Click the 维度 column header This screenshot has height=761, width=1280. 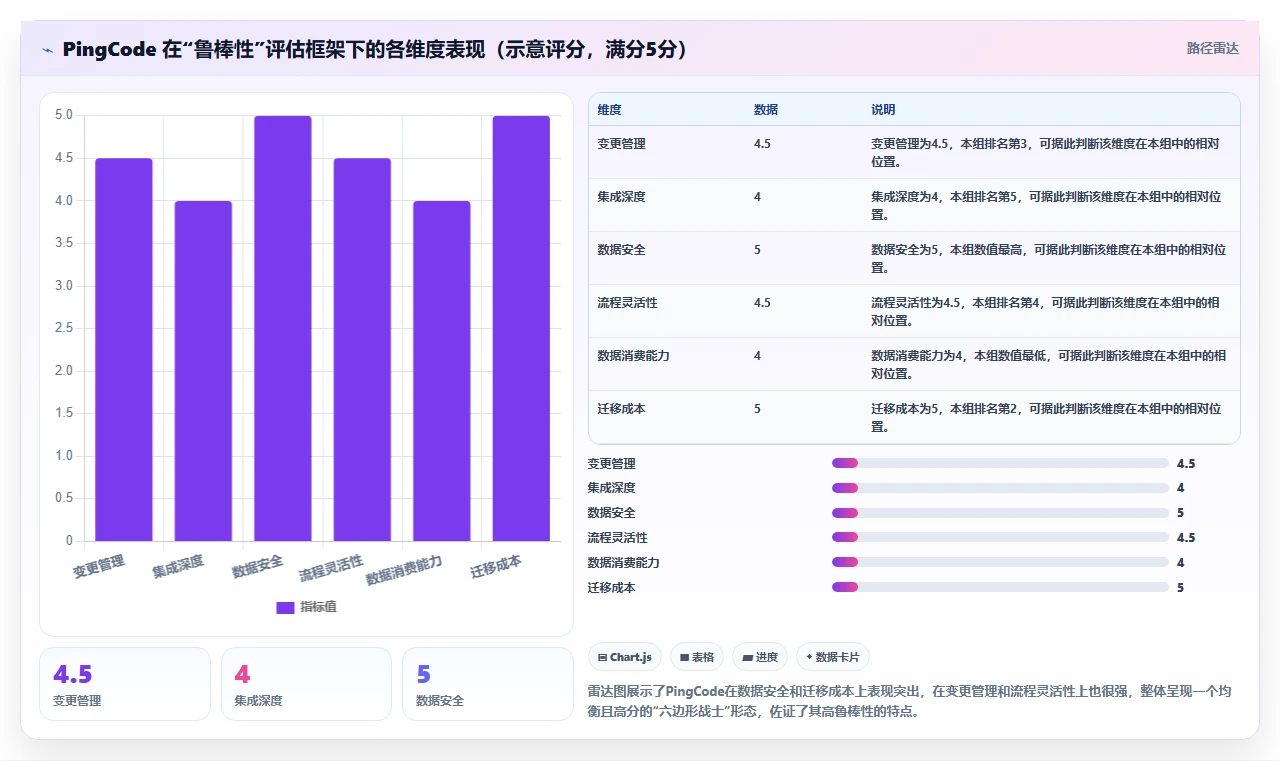tap(609, 110)
